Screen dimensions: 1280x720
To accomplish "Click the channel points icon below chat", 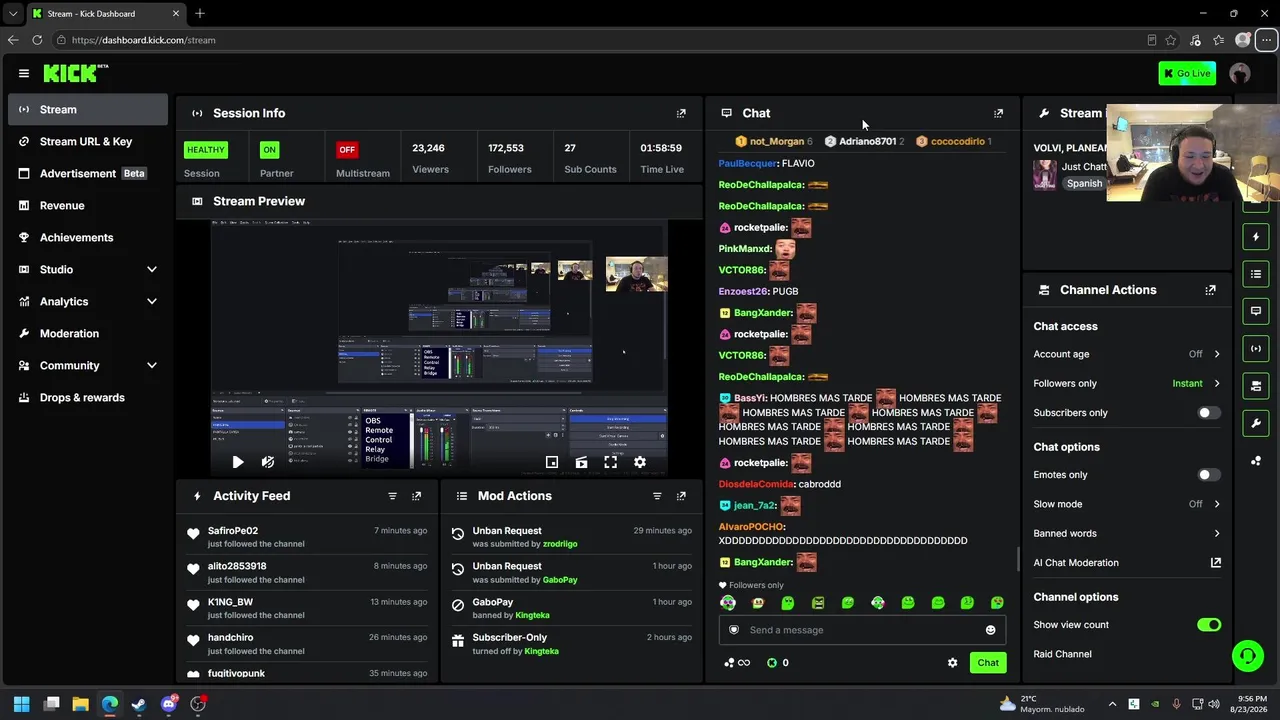I will 772,663.
